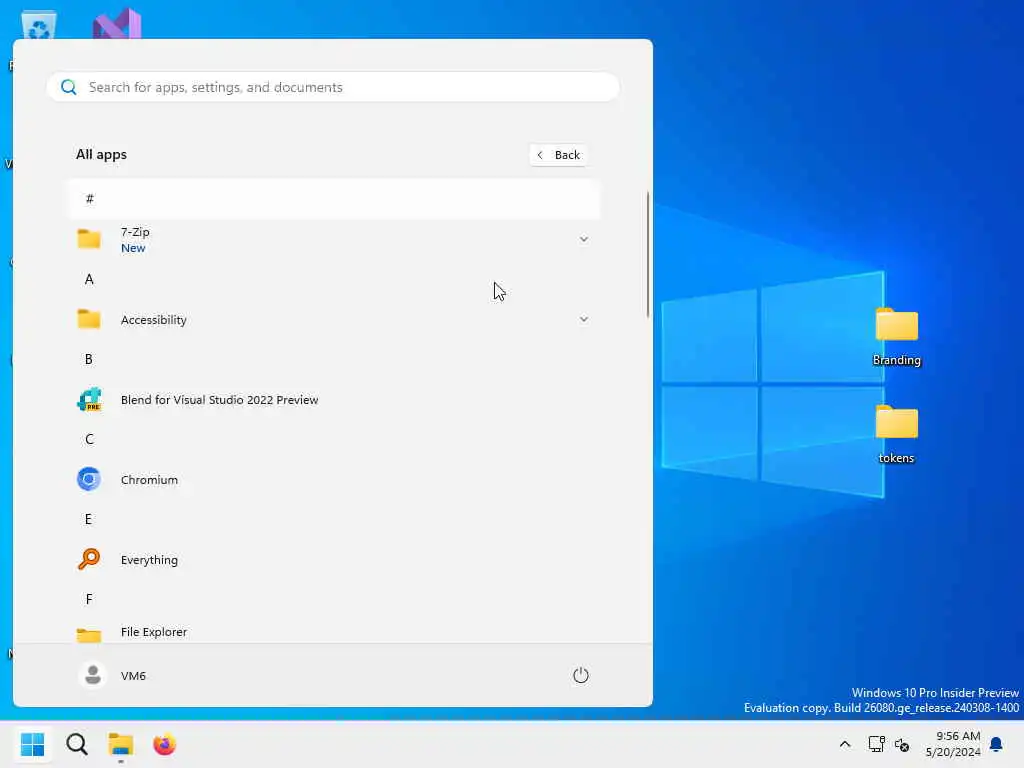The width and height of the screenshot is (1024, 768).
Task: Click the search magnifier inside the search box
Action: [69, 87]
